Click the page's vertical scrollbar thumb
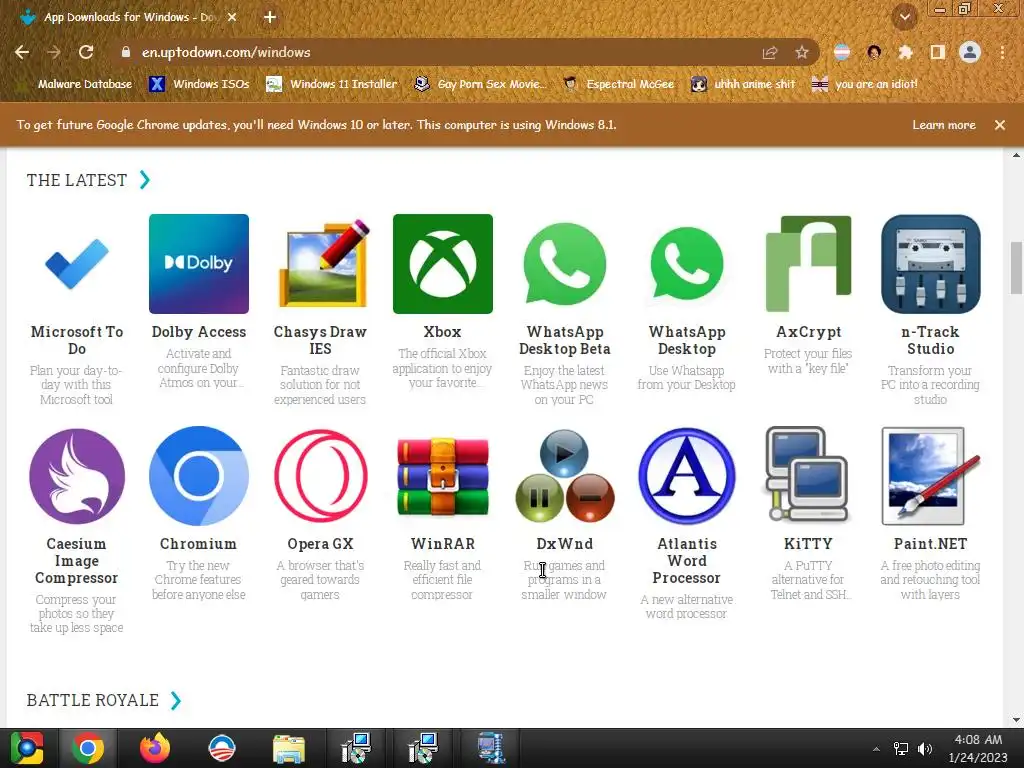This screenshot has width=1024, height=768. [x=1016, y=268]
